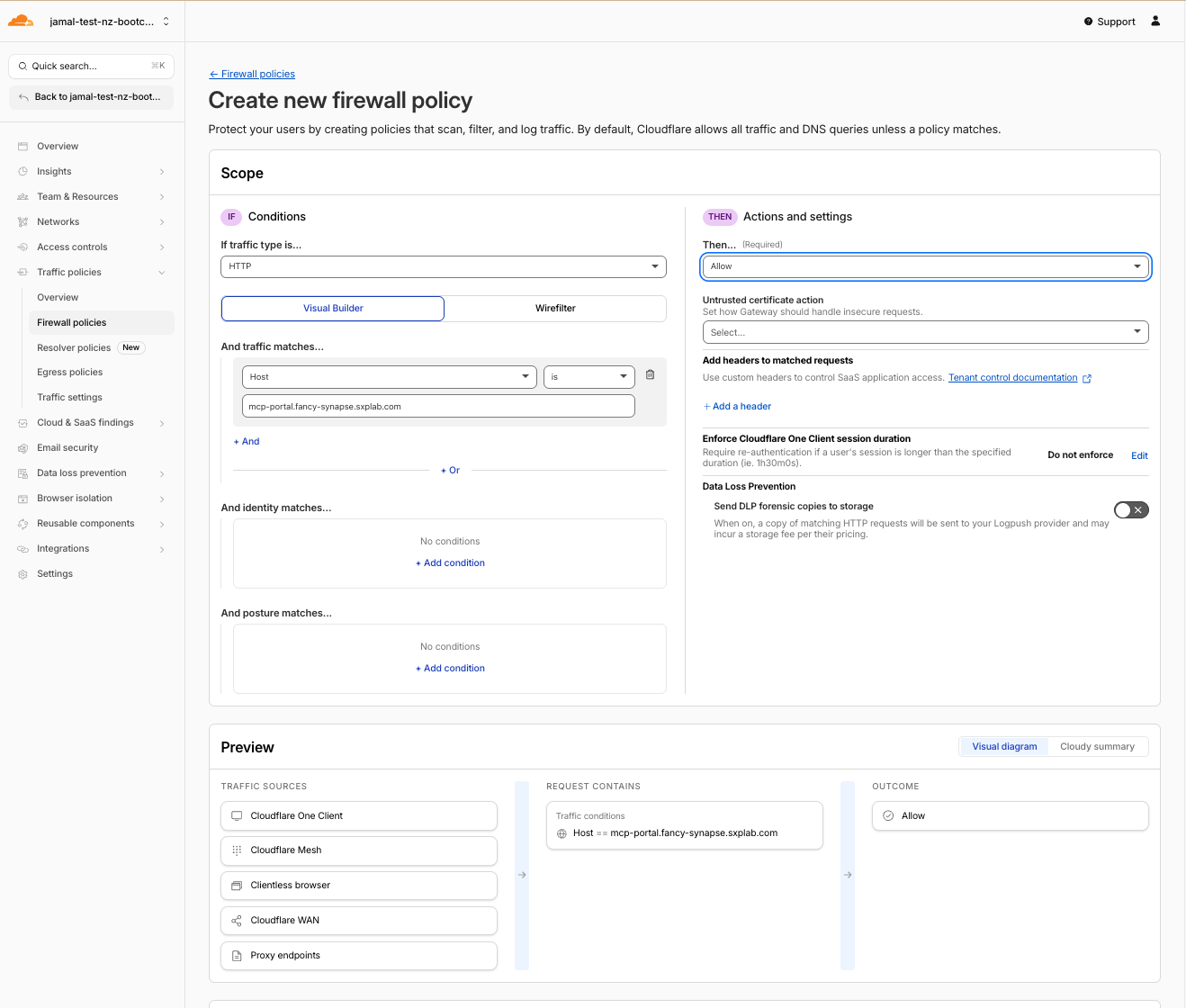Click the Settings gear icon
Image resolution: width=1186 pixels, height=1008 pixels.
tap(22, 573)
